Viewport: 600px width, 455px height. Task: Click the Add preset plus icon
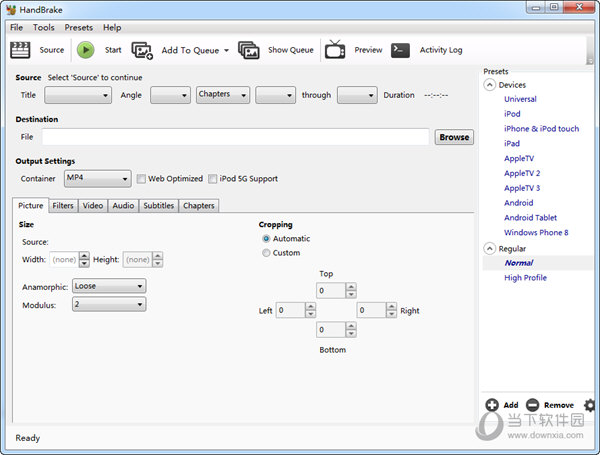tap(492, 405)
